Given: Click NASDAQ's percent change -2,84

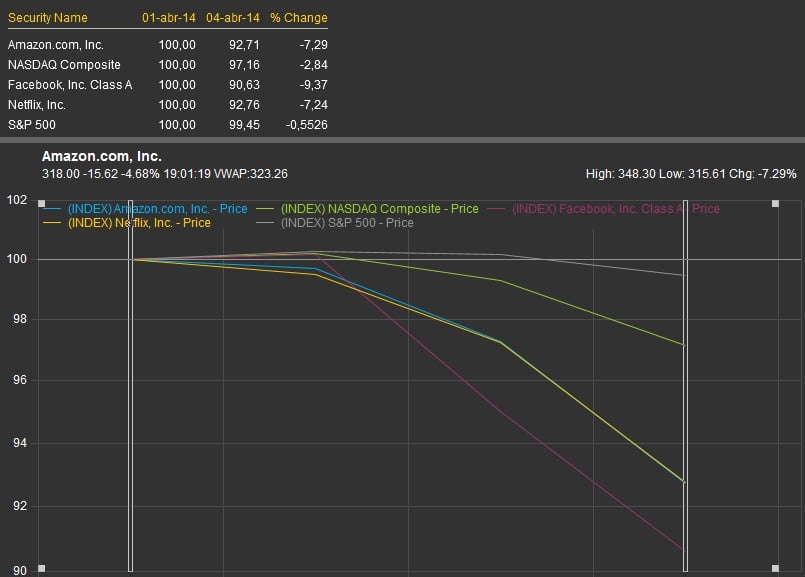Looking at the screenshot, I should [x=314, y=65].
